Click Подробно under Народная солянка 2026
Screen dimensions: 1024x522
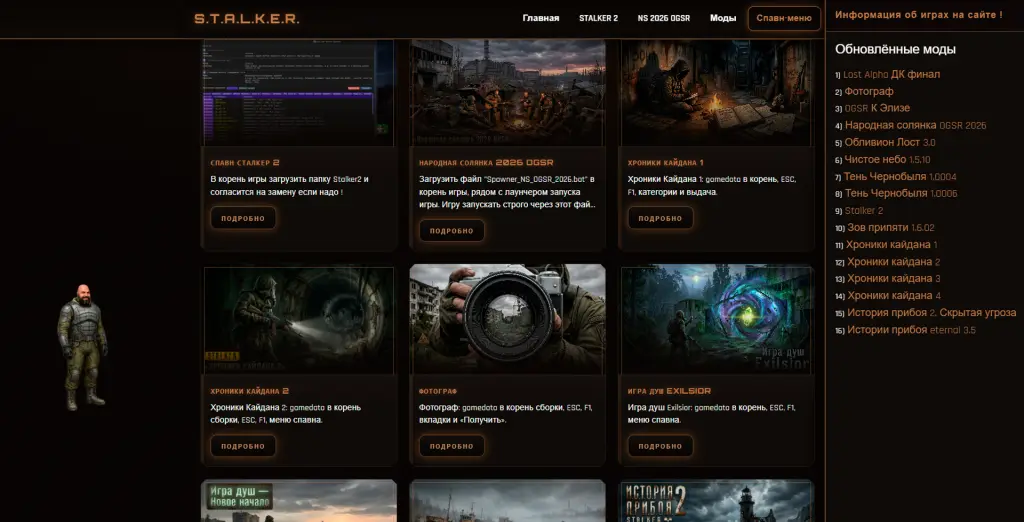pos(452,231)
